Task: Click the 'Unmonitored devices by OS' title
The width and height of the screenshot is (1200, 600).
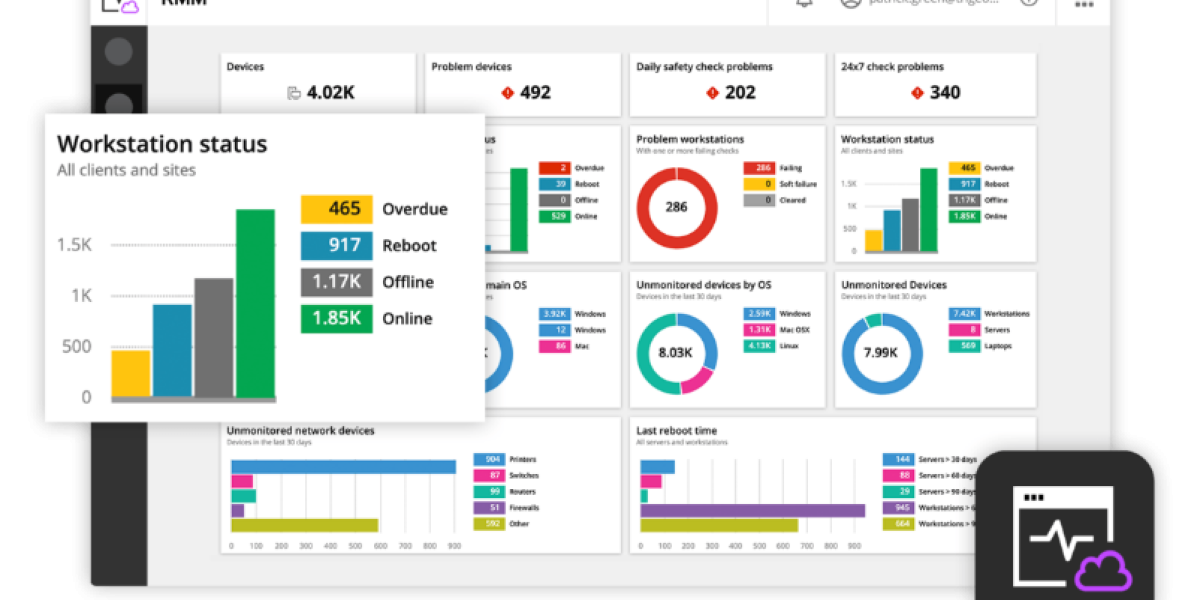Action: point(704,285)
